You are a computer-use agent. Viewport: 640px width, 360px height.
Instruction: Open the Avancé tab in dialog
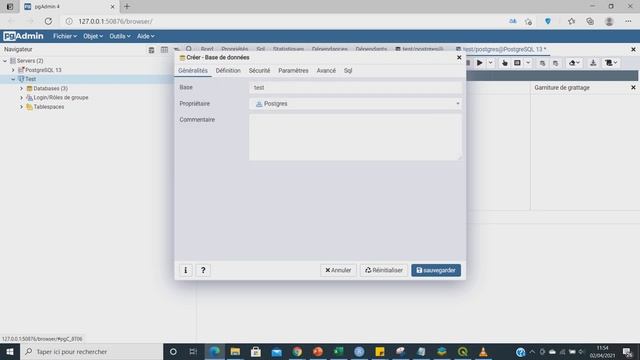(326, 71)
